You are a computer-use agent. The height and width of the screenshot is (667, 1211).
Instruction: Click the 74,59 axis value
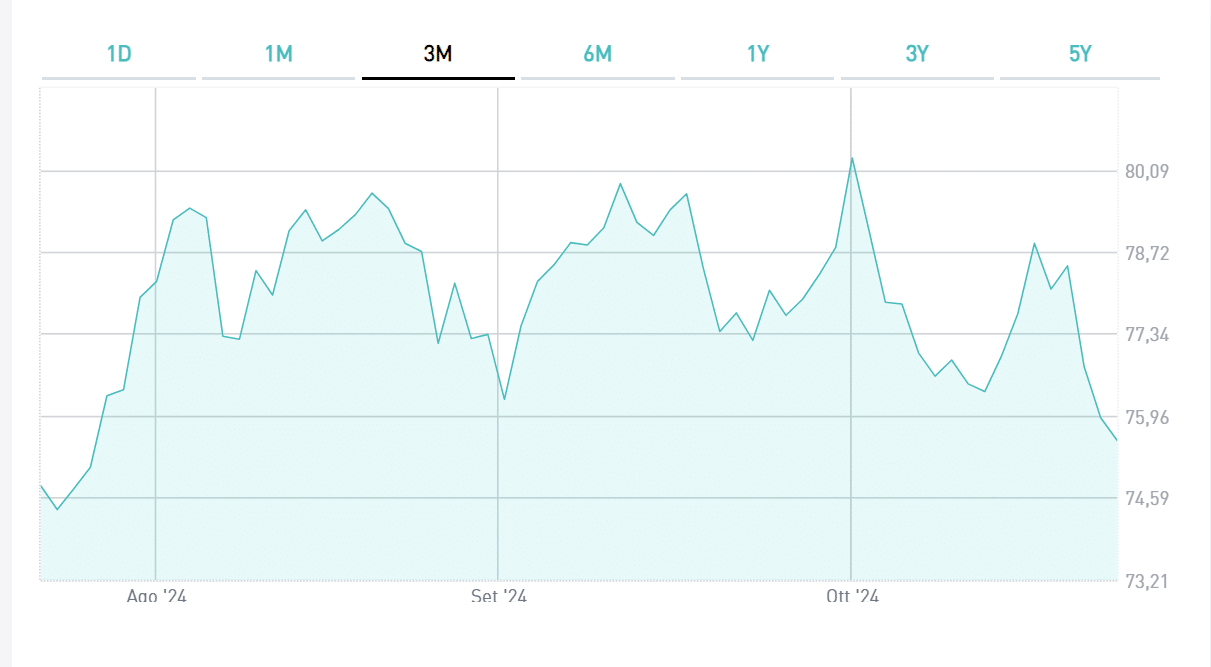1147,498
